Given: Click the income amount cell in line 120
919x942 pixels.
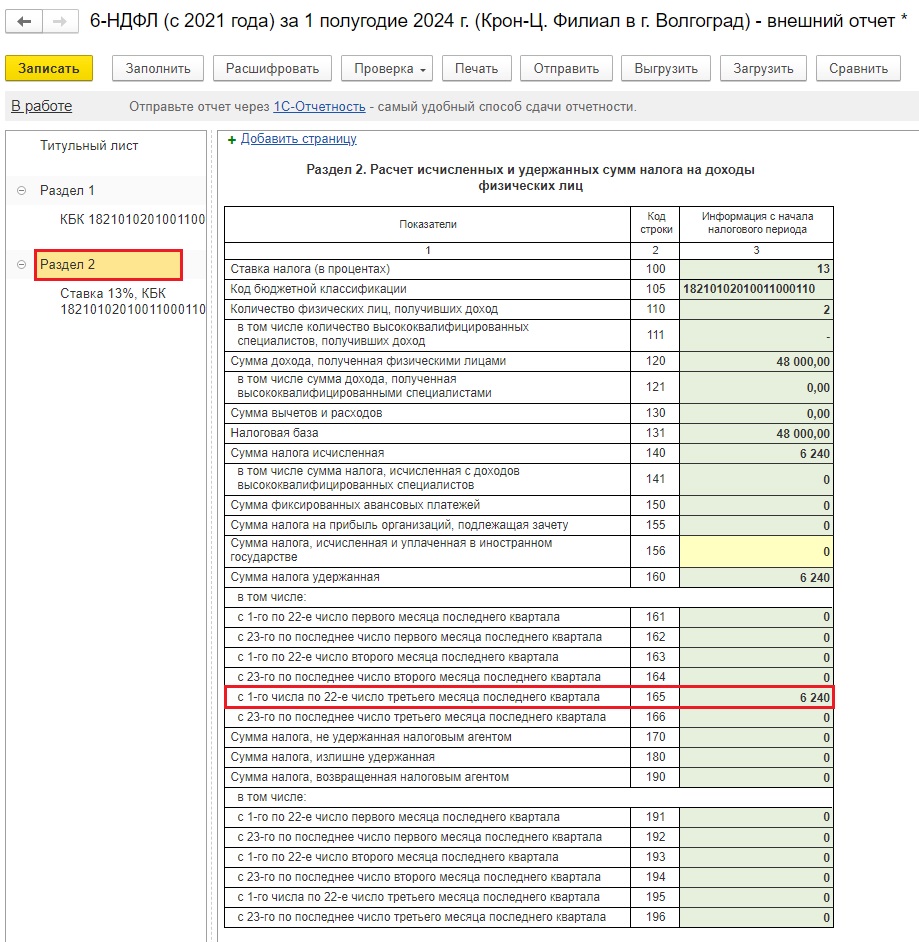Looking at the screenshot, I should [756, 361].
